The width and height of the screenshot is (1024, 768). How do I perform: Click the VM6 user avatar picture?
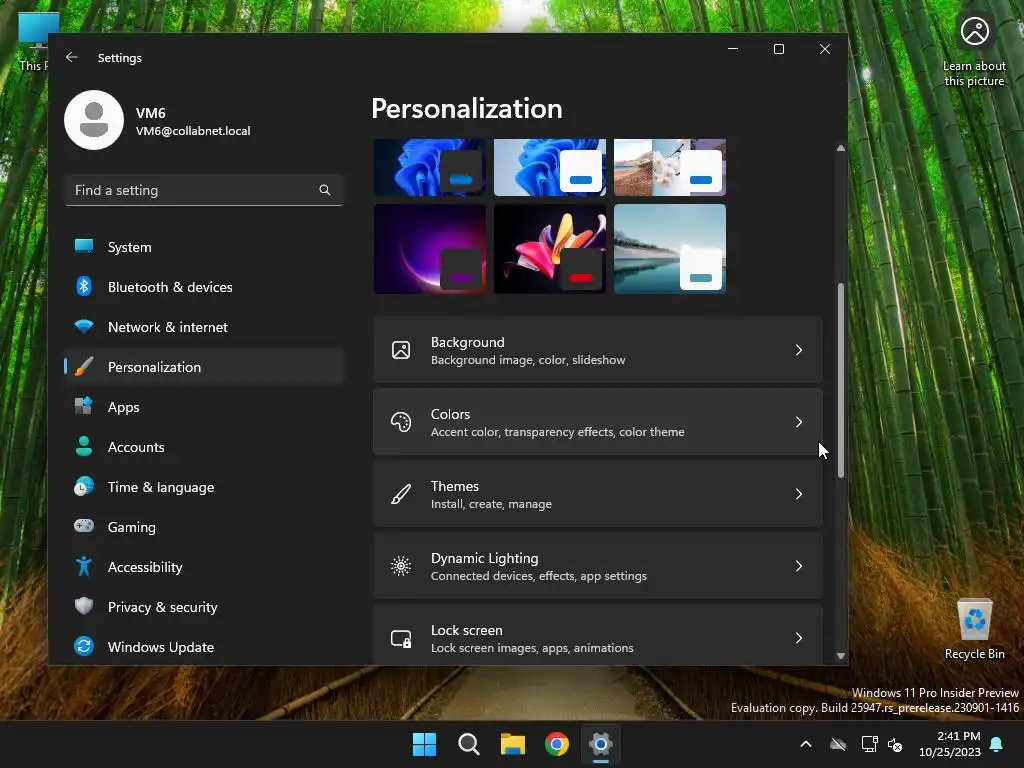click(94, 120)
